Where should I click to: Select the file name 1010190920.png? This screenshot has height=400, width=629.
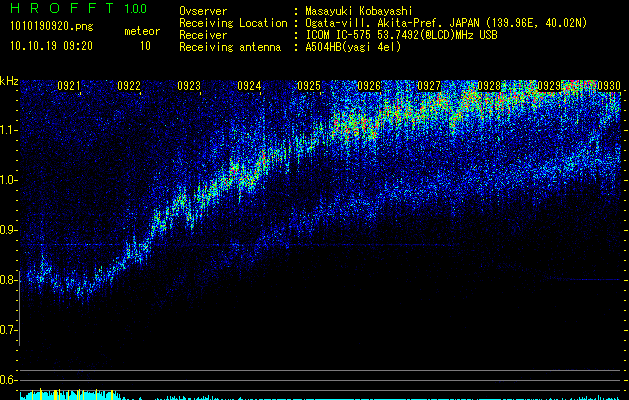pyautogui.click(x=52, y=26)
